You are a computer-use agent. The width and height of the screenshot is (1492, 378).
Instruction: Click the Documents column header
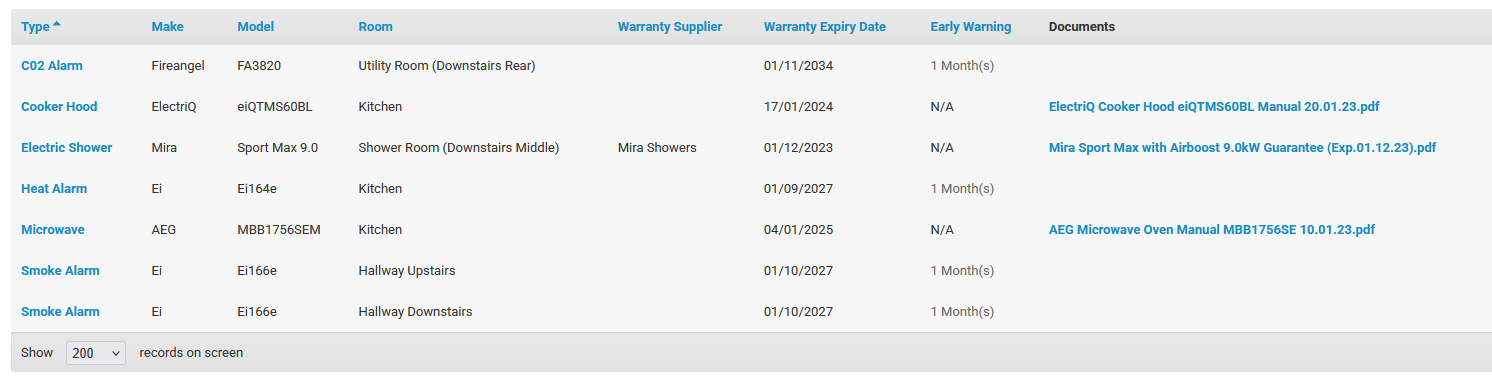tap(1082, 27)
